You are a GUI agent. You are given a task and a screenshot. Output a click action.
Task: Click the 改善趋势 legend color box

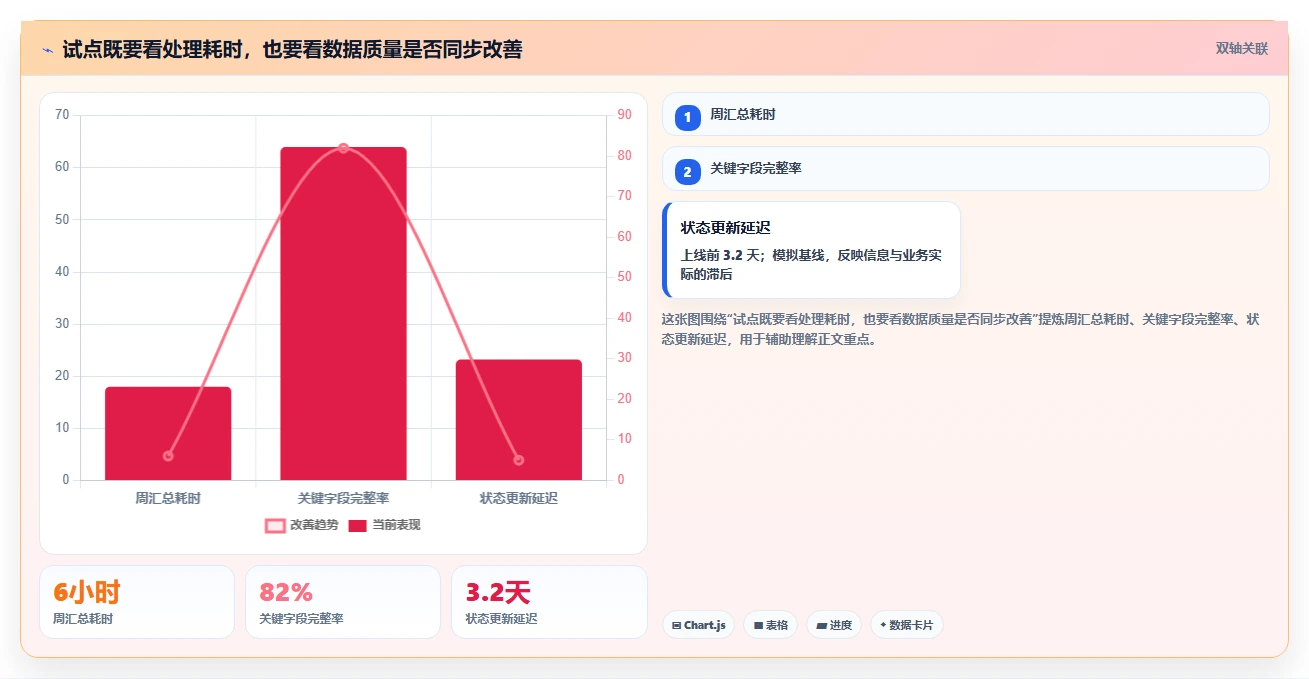point(275,525)
